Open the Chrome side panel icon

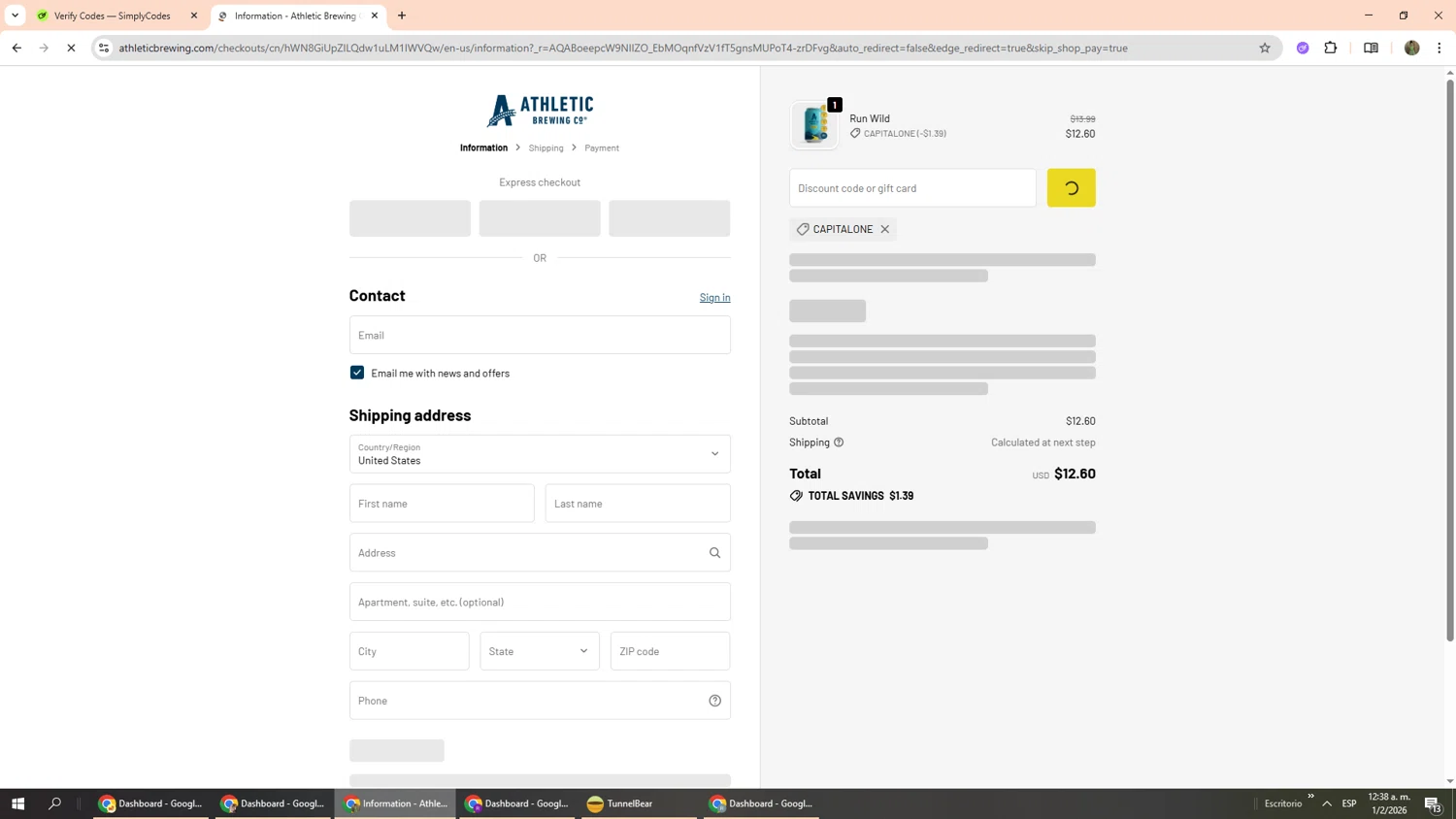pos(1371,48)
